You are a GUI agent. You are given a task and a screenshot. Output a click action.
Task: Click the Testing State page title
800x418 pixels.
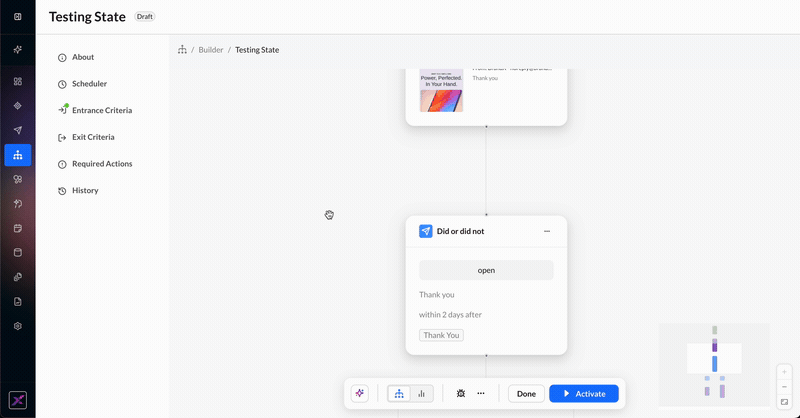(87, 17)
